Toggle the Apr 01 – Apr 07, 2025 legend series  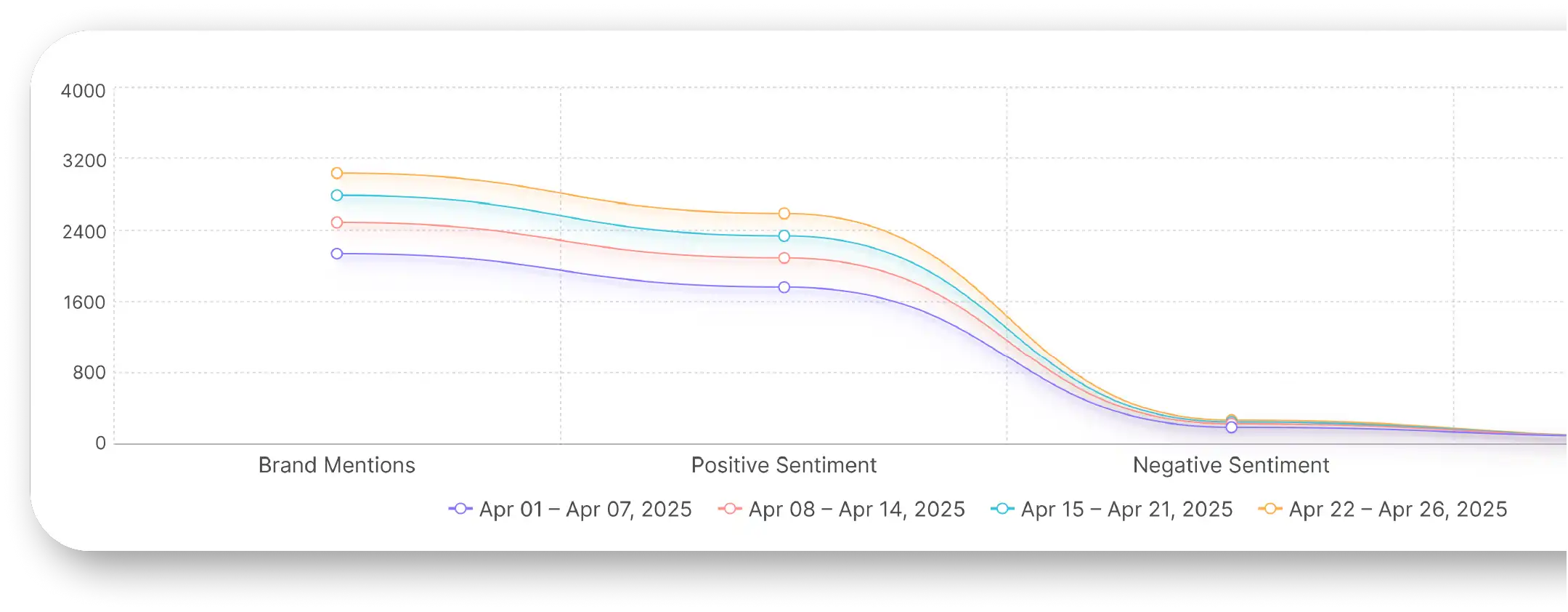click(570, 510)
